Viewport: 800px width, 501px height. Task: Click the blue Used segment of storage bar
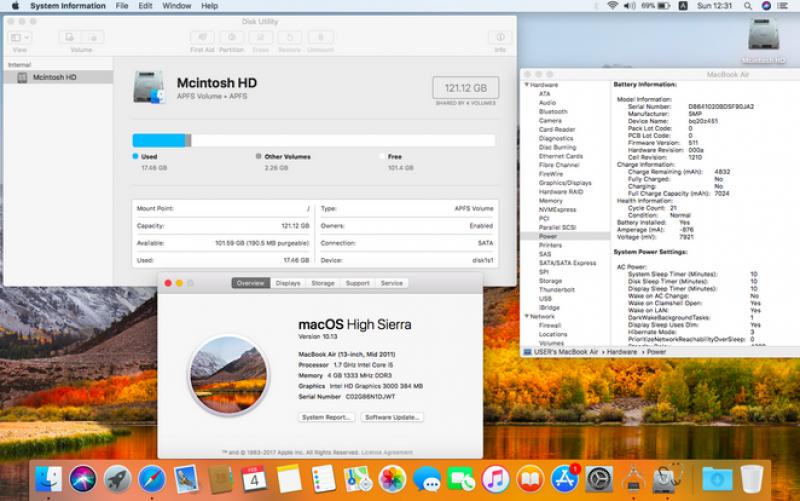click(x=159, y=140)
